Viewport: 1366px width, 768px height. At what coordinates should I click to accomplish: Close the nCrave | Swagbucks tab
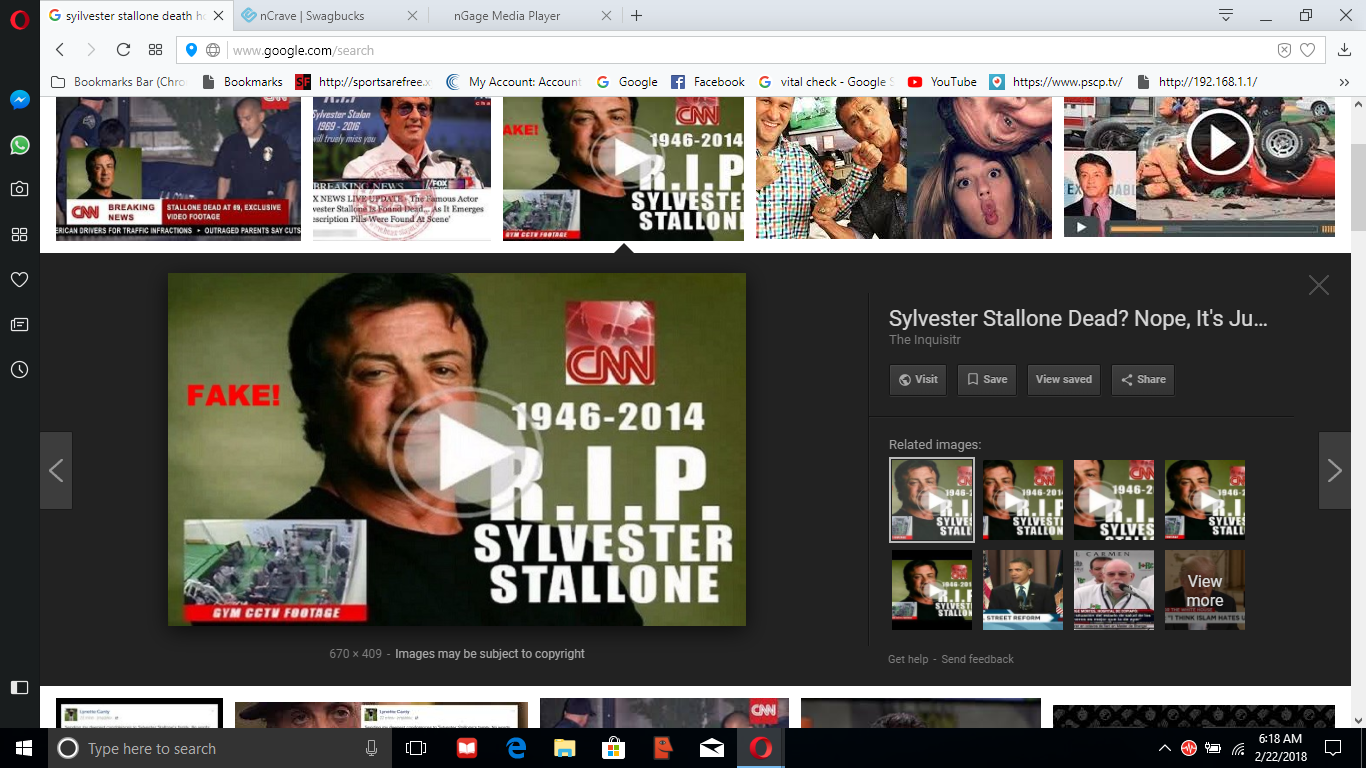click(411, 16)
